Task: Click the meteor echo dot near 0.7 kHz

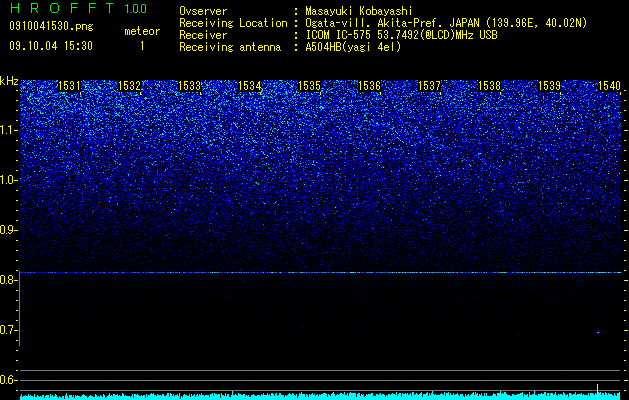Action: click(598, 333)
